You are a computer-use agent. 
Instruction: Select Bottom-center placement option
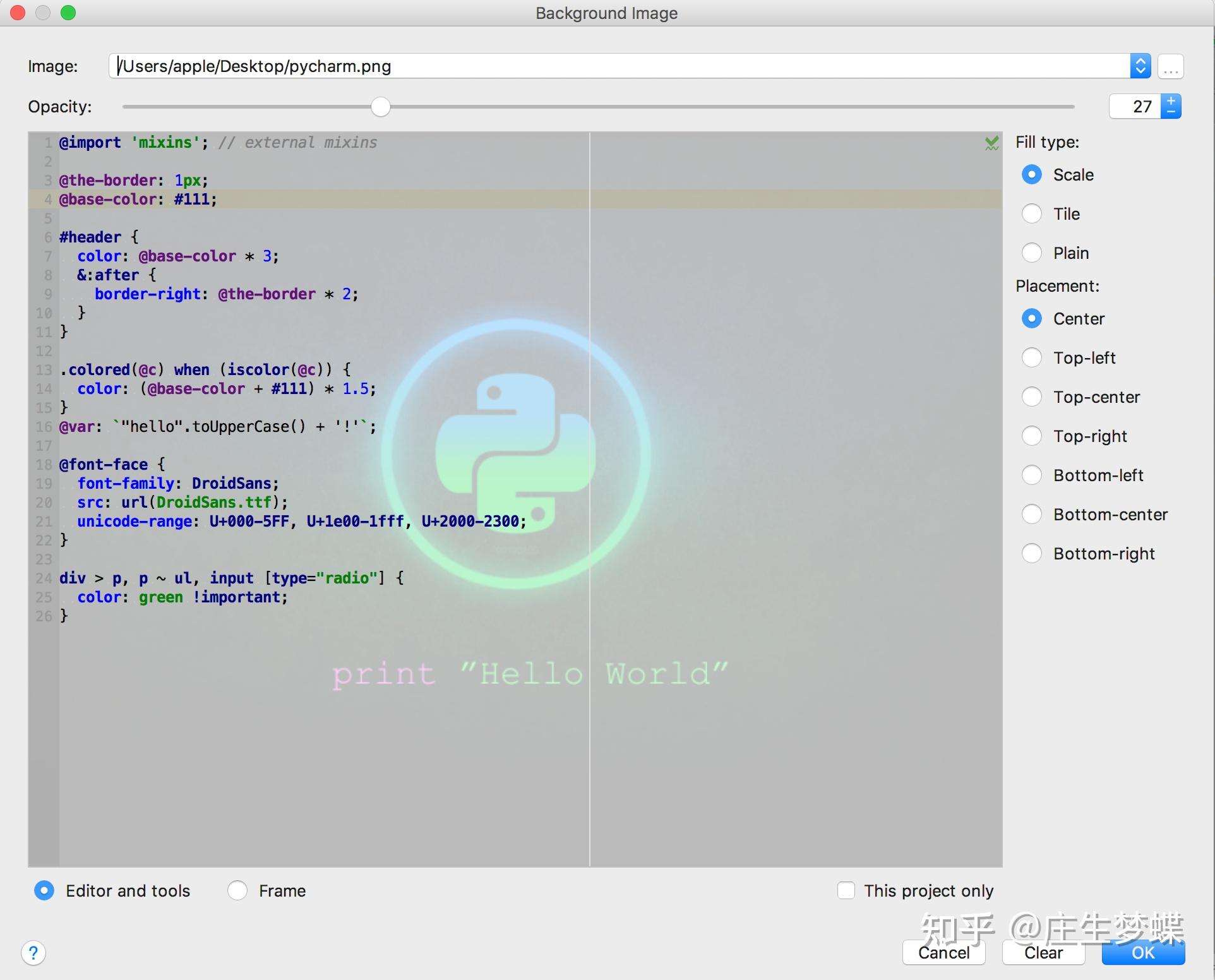[x=1032, y=515]
